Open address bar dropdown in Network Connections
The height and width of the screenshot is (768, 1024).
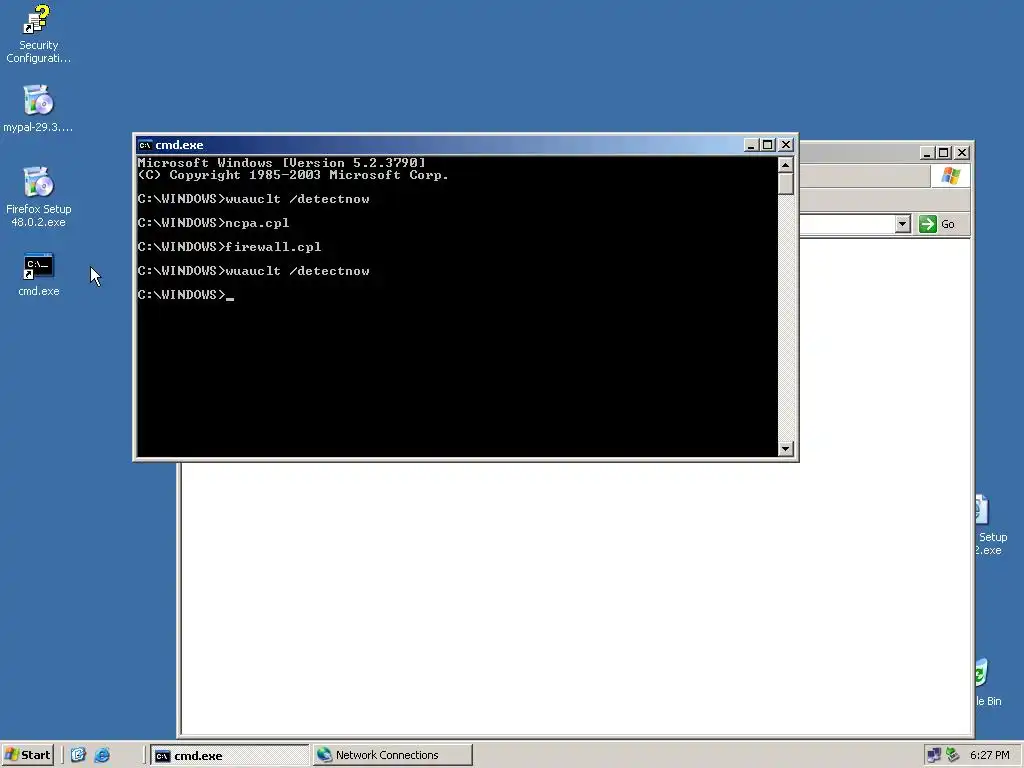click(x=903, y=224)
